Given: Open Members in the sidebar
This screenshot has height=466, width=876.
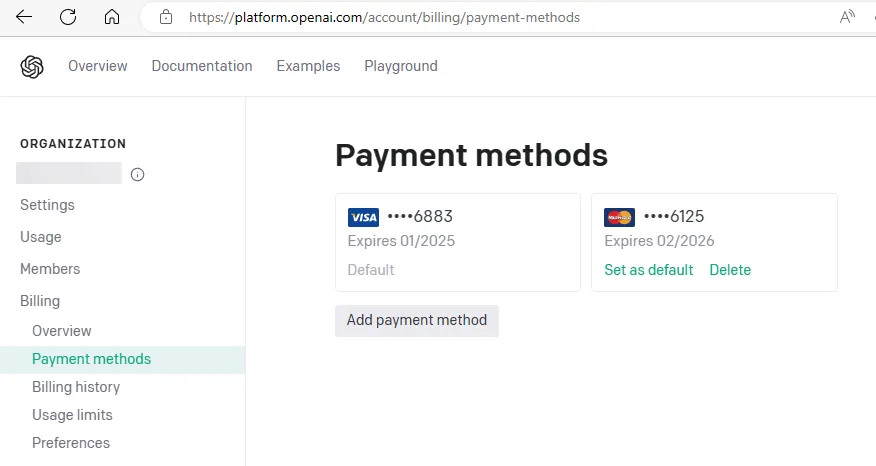Looking at the screenshot, I should (50, 269).
